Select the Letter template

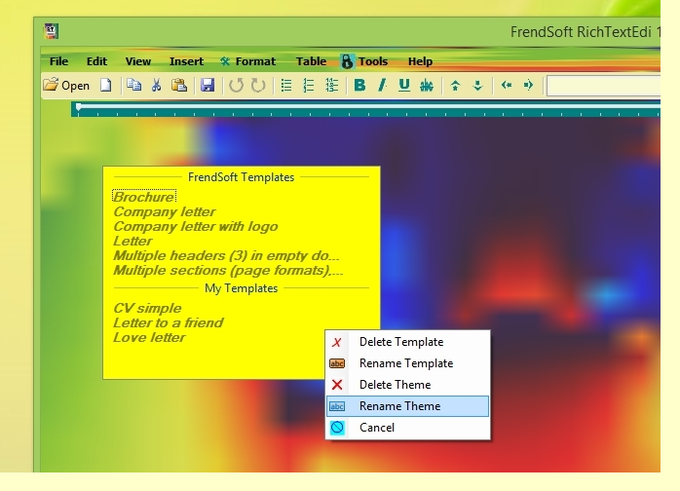tap(133, 241)
